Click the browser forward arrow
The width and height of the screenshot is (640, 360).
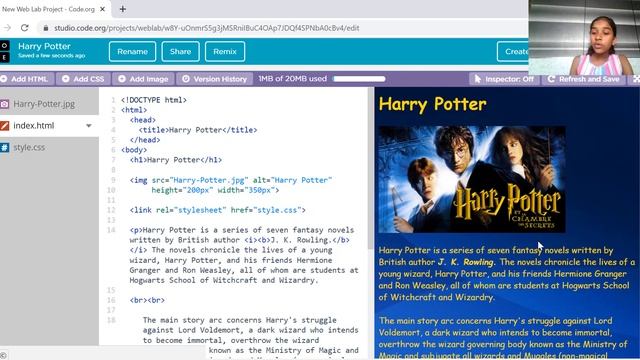tap(7, 28)
